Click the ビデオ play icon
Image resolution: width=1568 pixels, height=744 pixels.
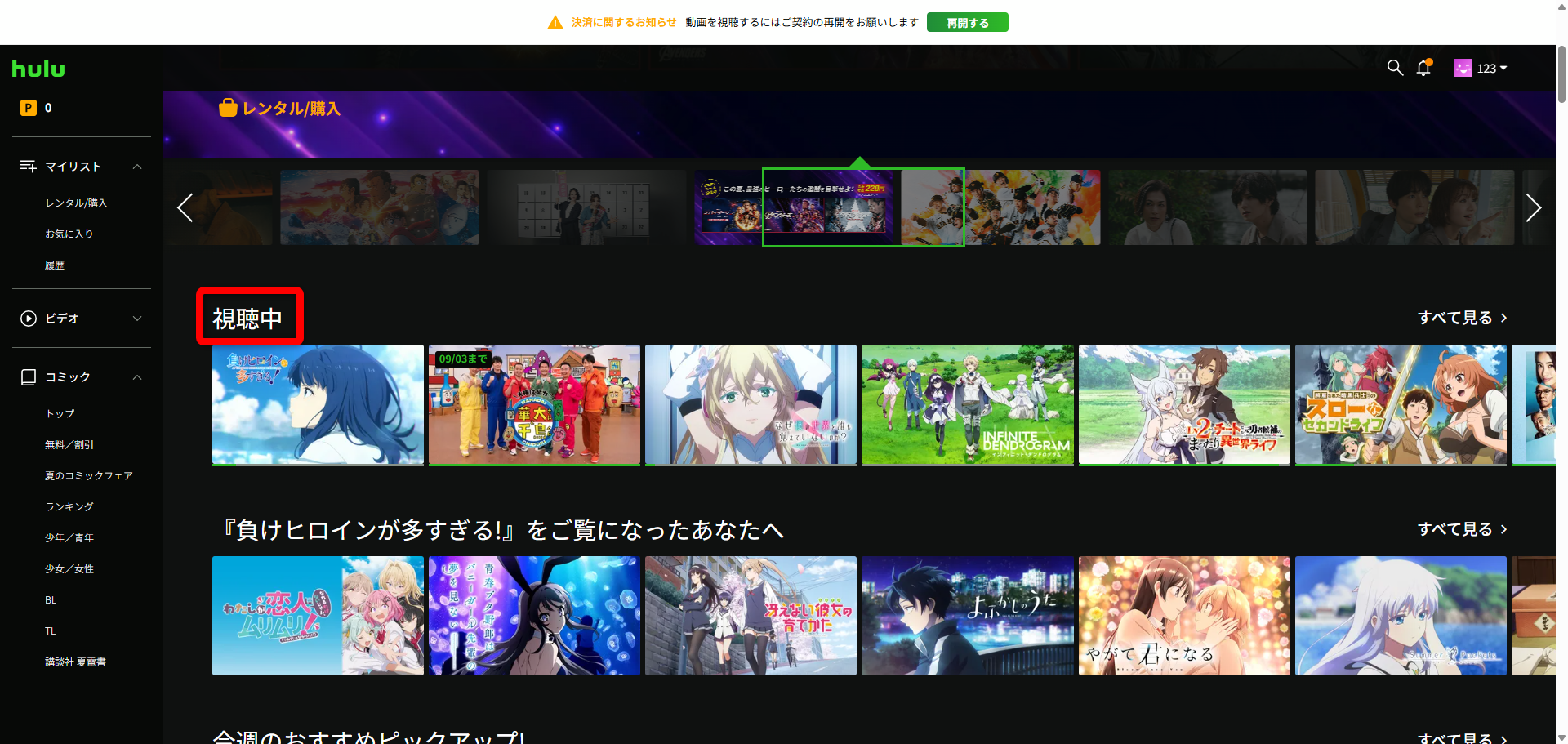click(x=29, y=319)
